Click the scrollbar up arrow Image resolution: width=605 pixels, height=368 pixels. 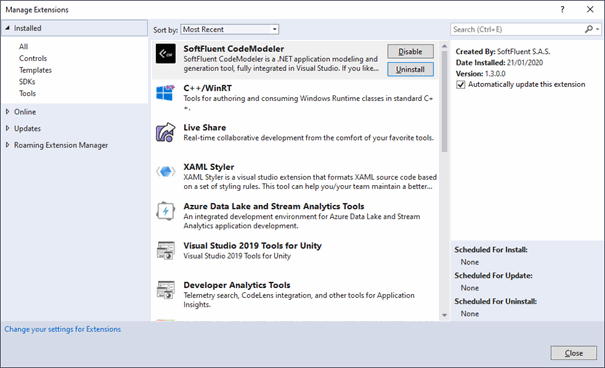click(444, 46)
